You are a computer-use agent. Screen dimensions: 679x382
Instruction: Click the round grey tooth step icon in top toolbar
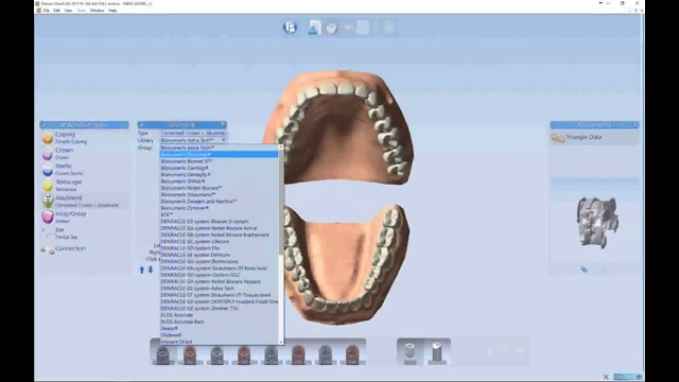[332, 28]
